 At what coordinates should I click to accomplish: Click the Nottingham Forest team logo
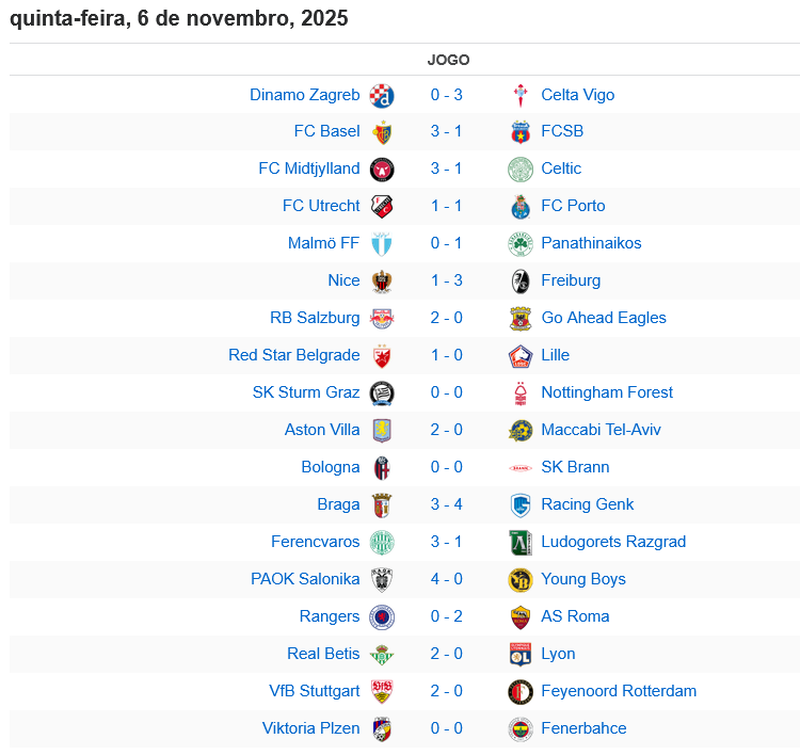click(x=520, y=393)
